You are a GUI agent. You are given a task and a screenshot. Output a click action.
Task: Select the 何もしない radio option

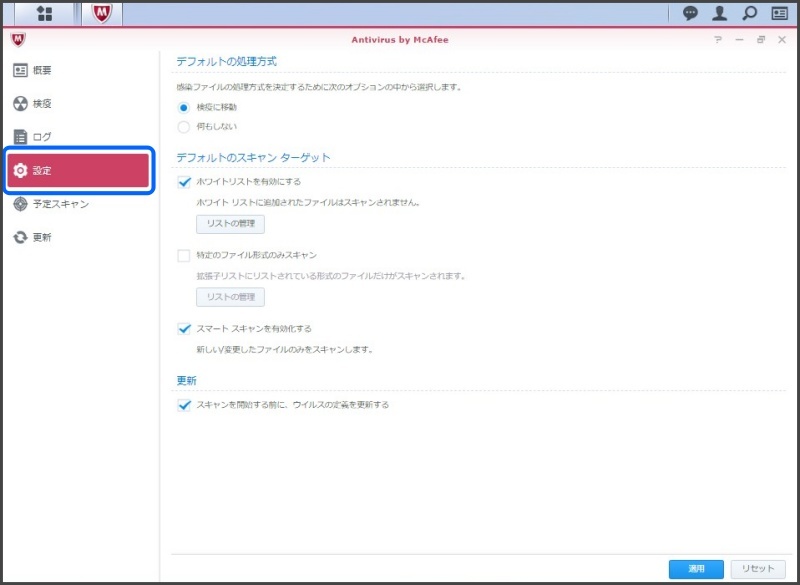tap(184, 126)
